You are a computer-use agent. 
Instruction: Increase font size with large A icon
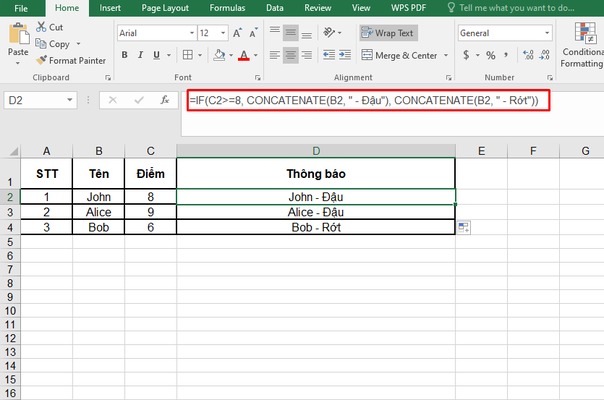(237, 33)
